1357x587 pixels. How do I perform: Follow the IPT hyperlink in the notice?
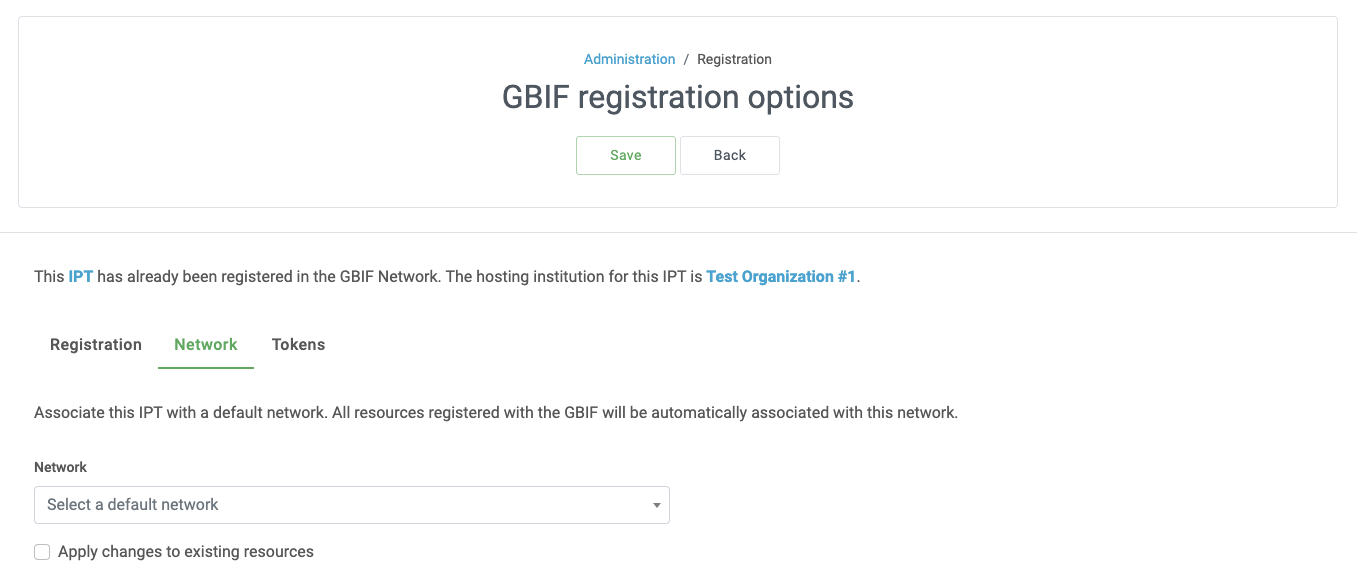[x=80, y=276]
